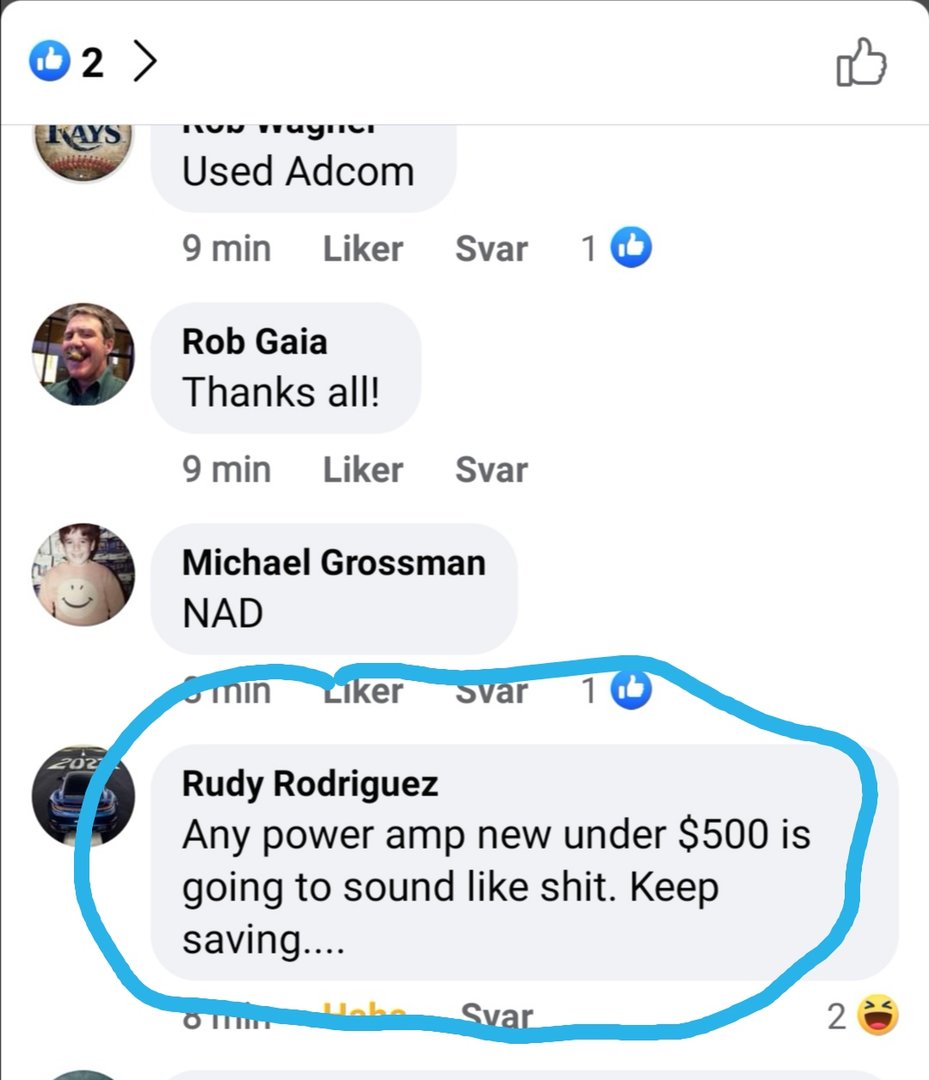Open Rob Gaia's profile name link

pos(254,342)
